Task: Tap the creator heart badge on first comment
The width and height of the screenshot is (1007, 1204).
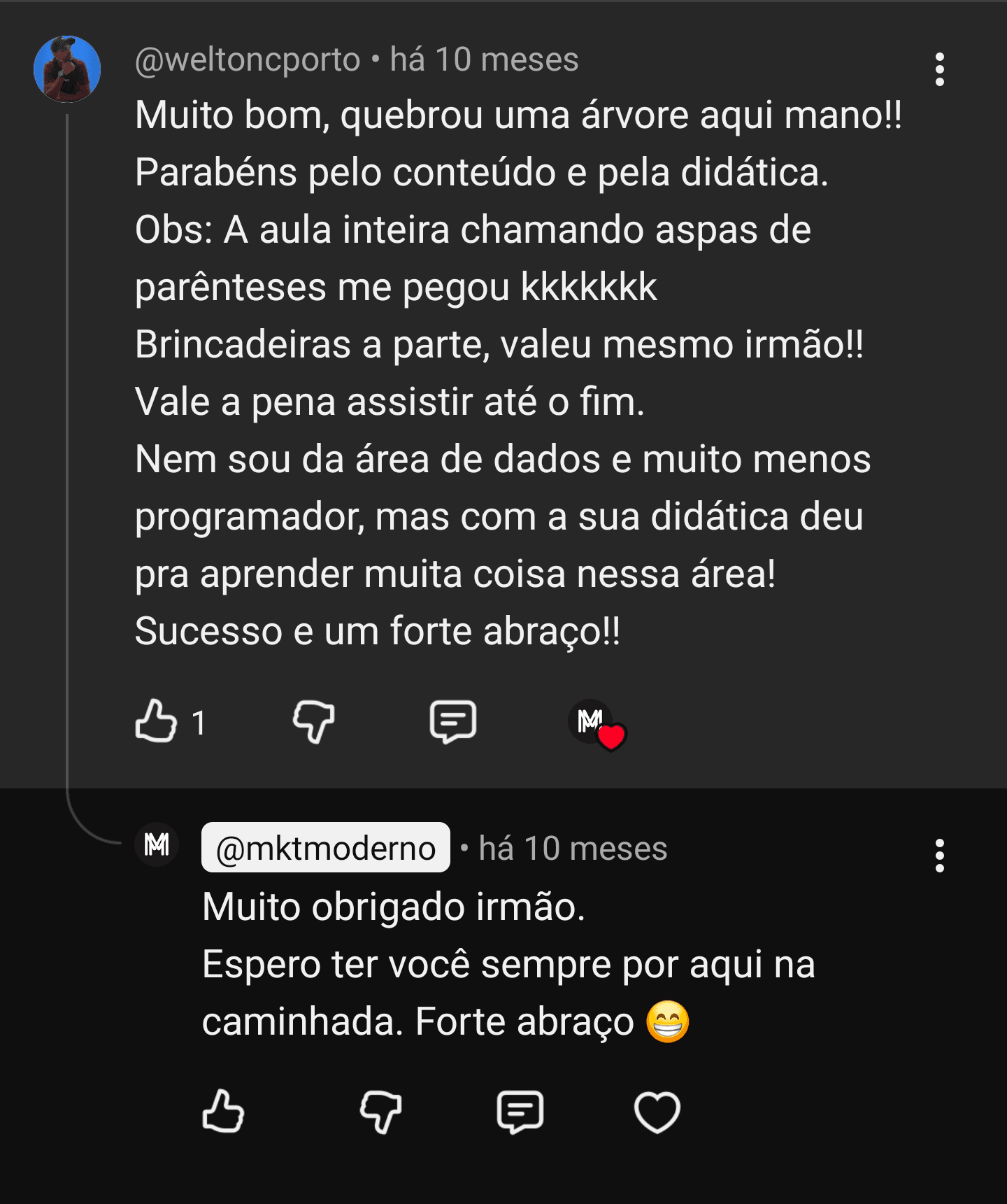Action: coord(597,723)
